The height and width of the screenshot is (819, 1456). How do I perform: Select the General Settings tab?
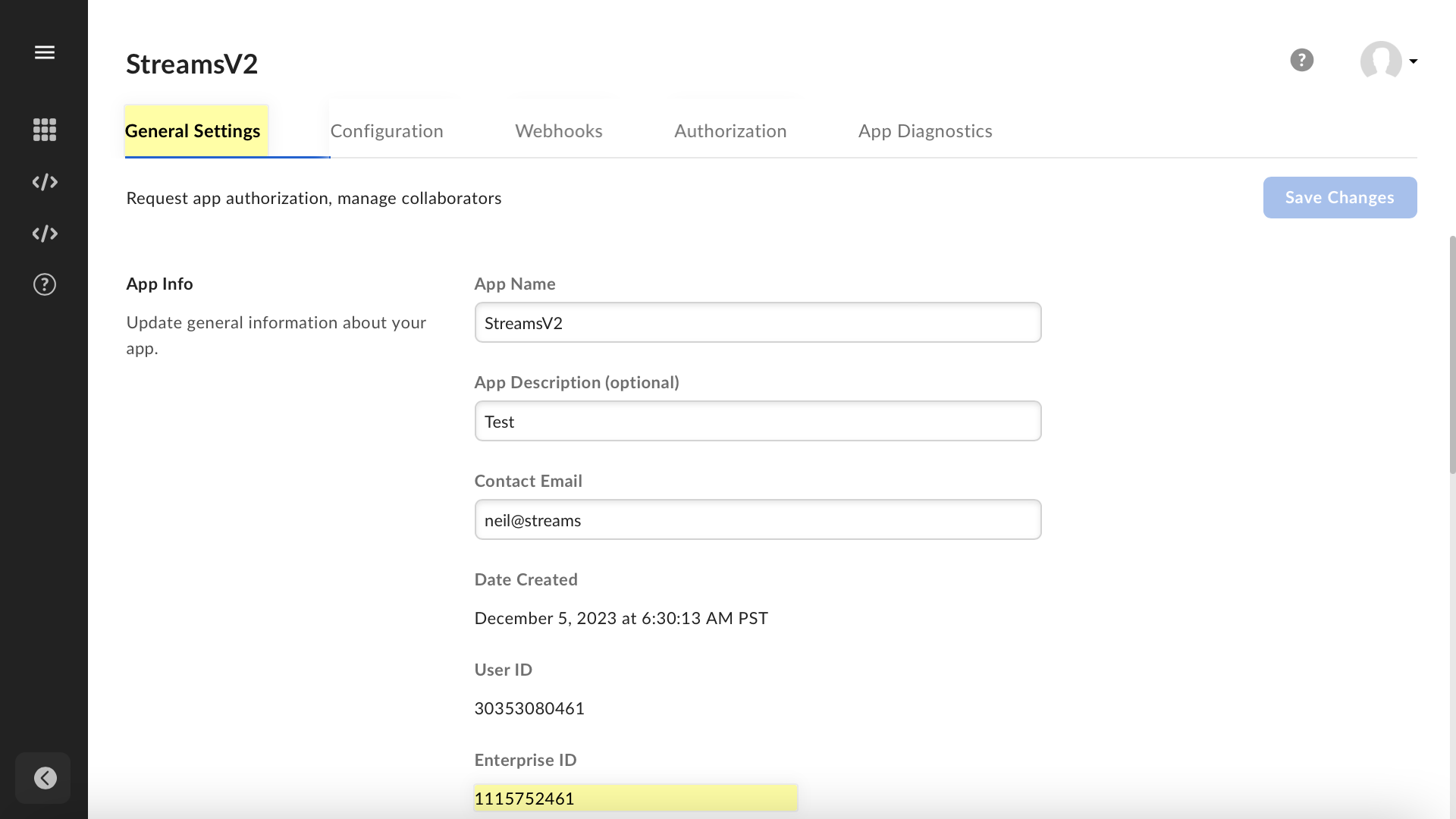click(193, 131)
